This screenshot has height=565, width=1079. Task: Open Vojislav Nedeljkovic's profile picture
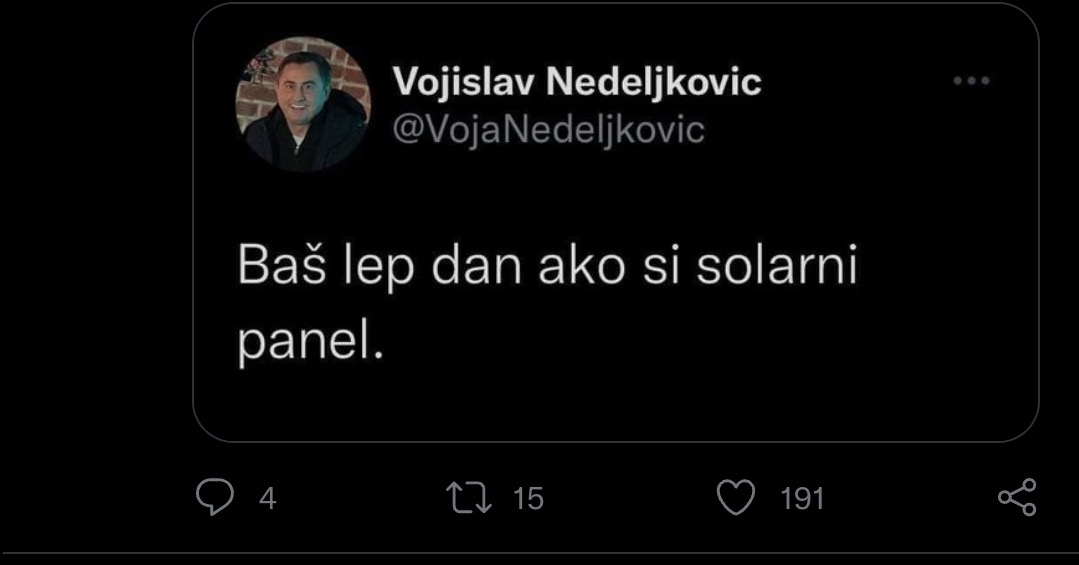pos(303,104)
